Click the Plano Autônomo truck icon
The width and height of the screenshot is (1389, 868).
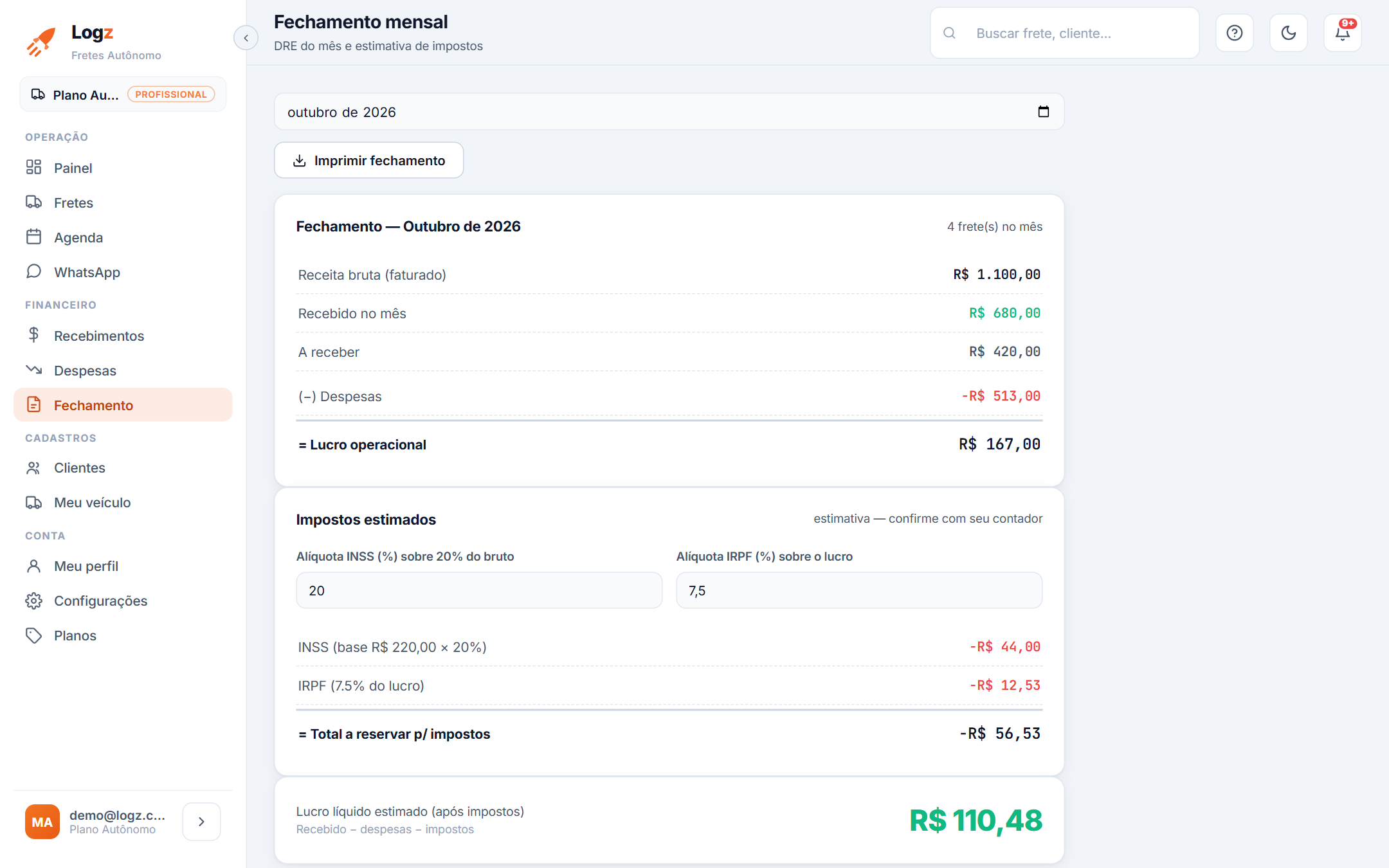click(x=38, y=95)
